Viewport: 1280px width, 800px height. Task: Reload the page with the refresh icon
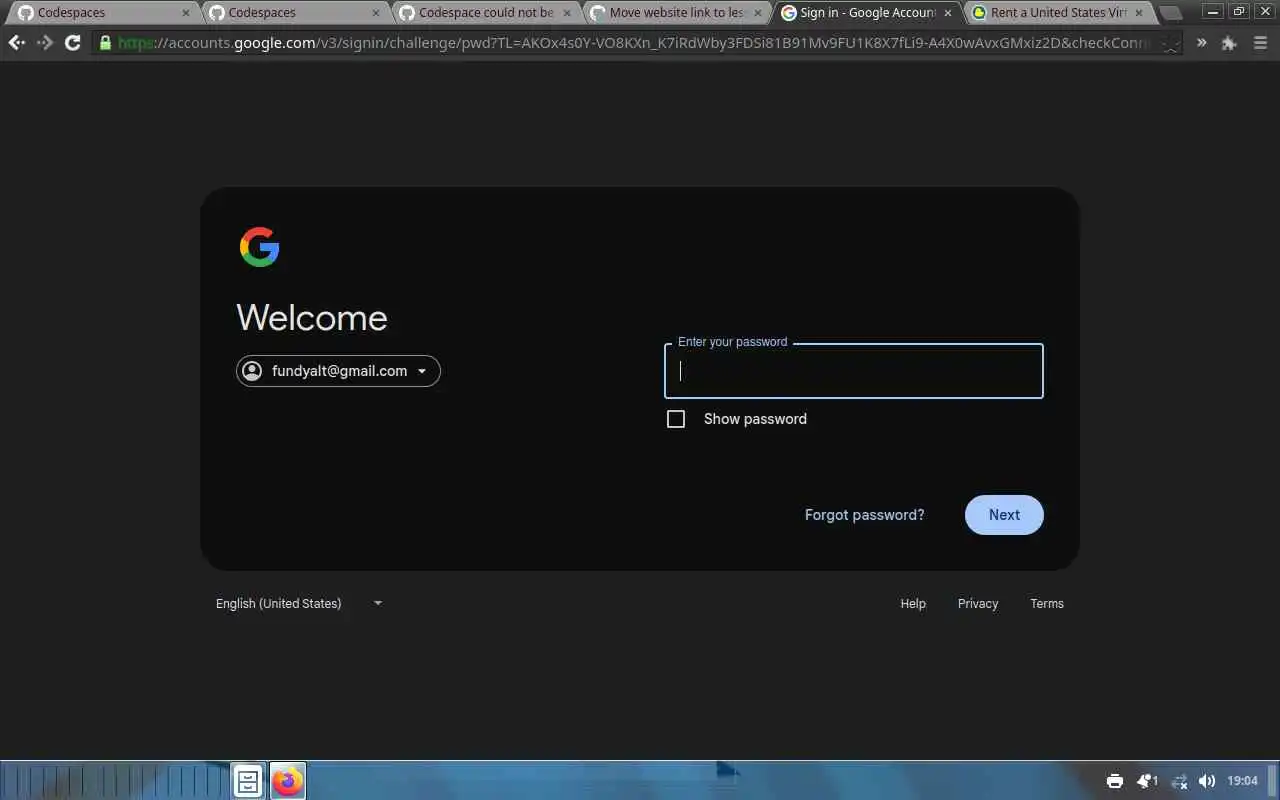(x=73, y=43)
